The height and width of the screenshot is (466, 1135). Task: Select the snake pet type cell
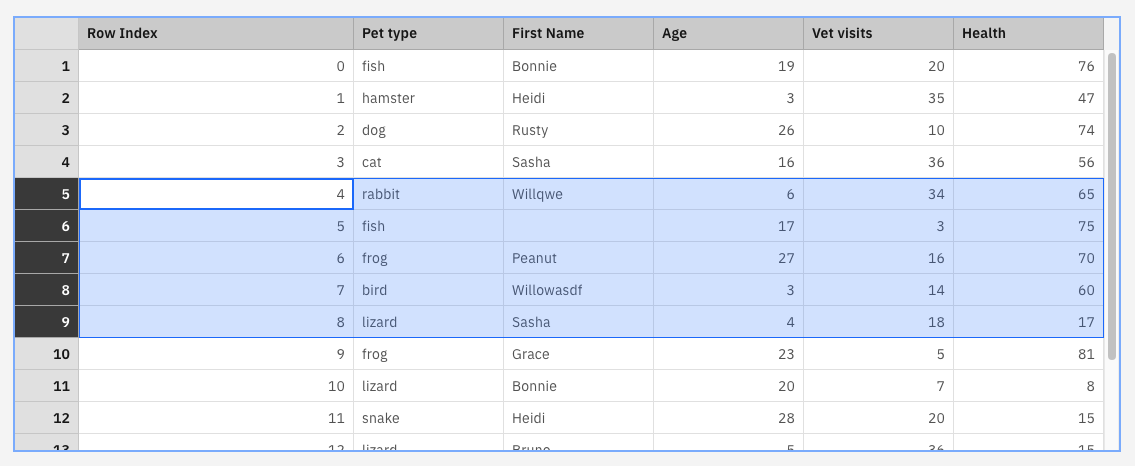[428, 418]
